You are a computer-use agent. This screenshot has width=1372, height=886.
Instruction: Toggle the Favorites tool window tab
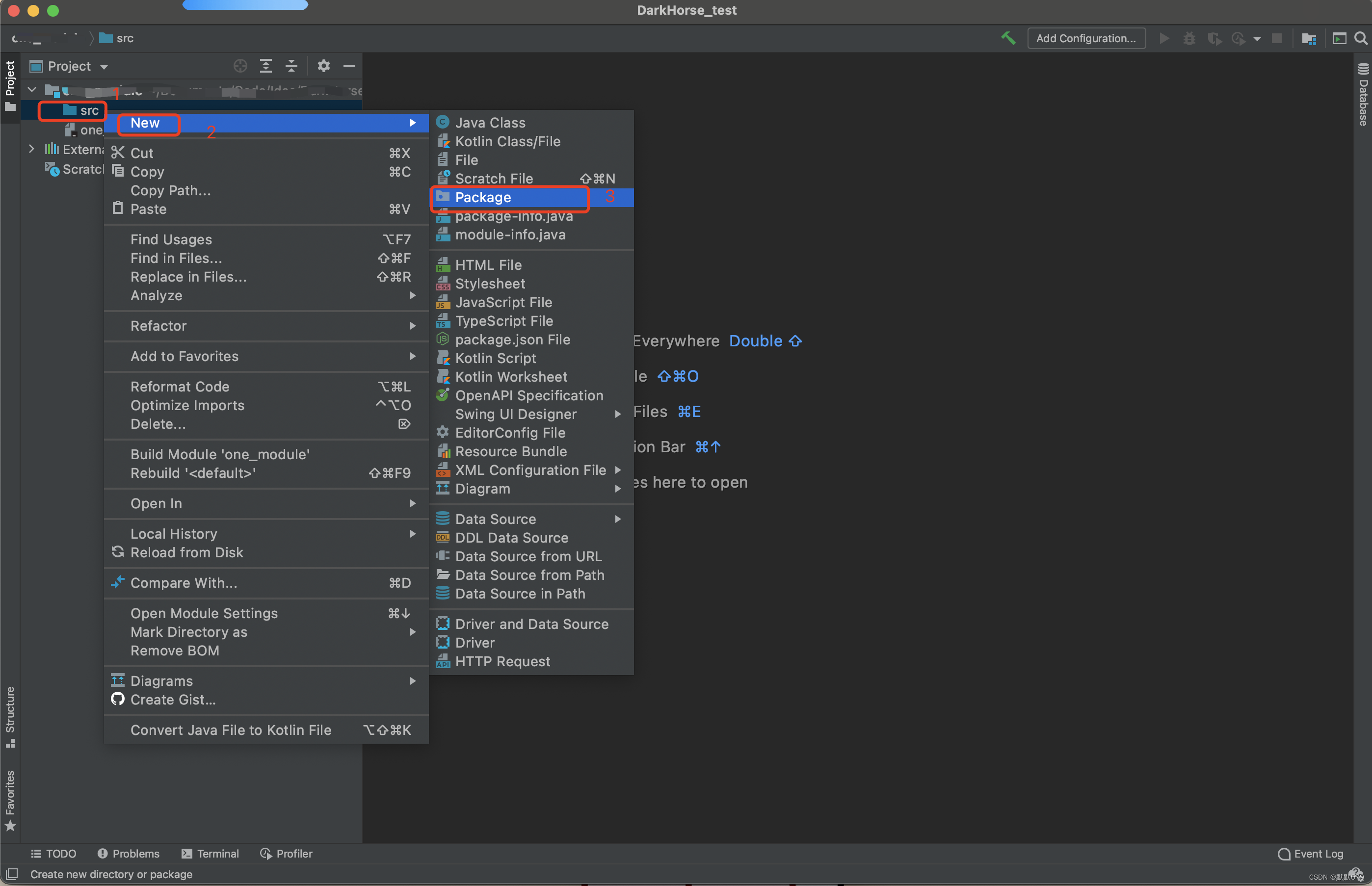coord(10,800)
